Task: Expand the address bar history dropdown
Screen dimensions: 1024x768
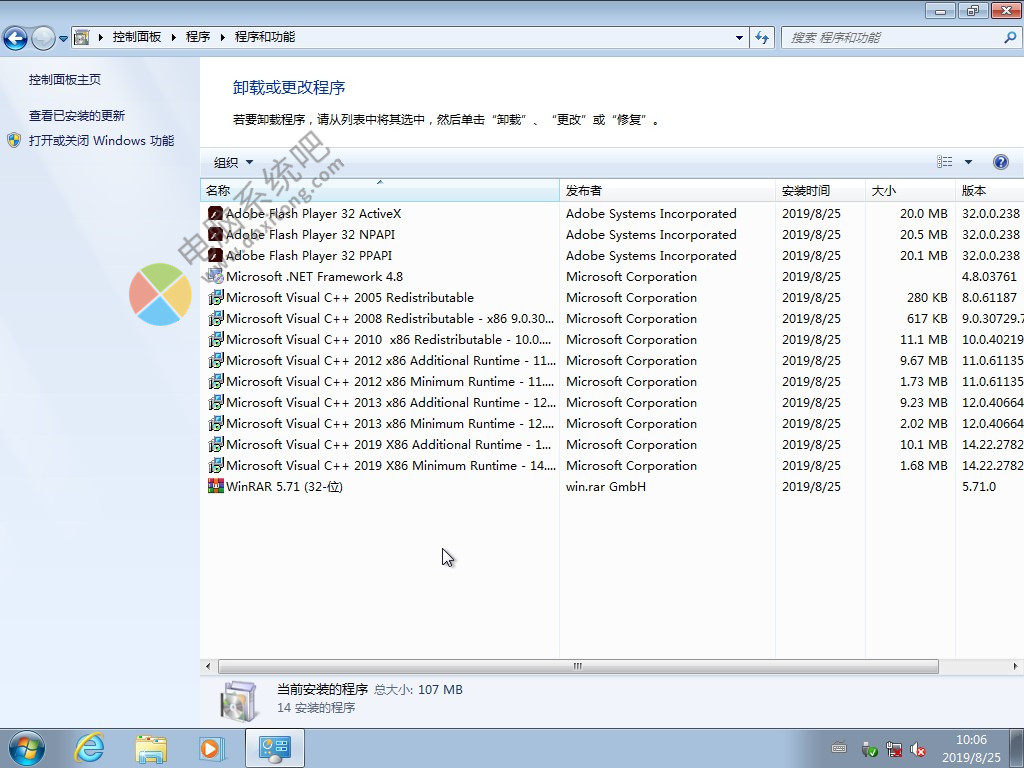Action: (739, 37)
